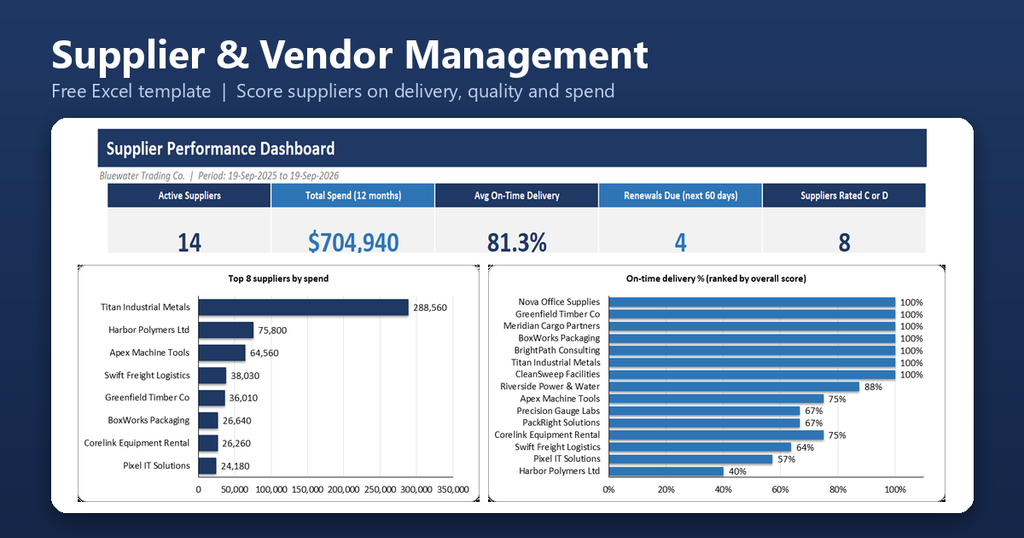1024x538 pixels.
Task: Select the Renewals Due (next 60 days) header
Action: (680, 195)
